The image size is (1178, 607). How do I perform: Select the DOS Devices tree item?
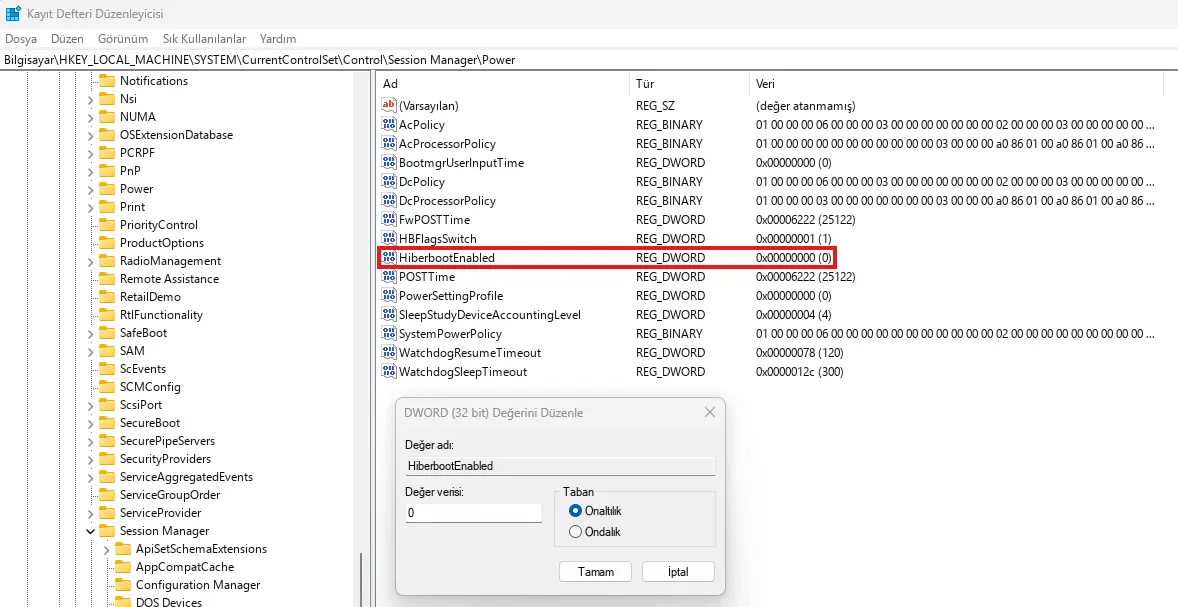point(169,602)
